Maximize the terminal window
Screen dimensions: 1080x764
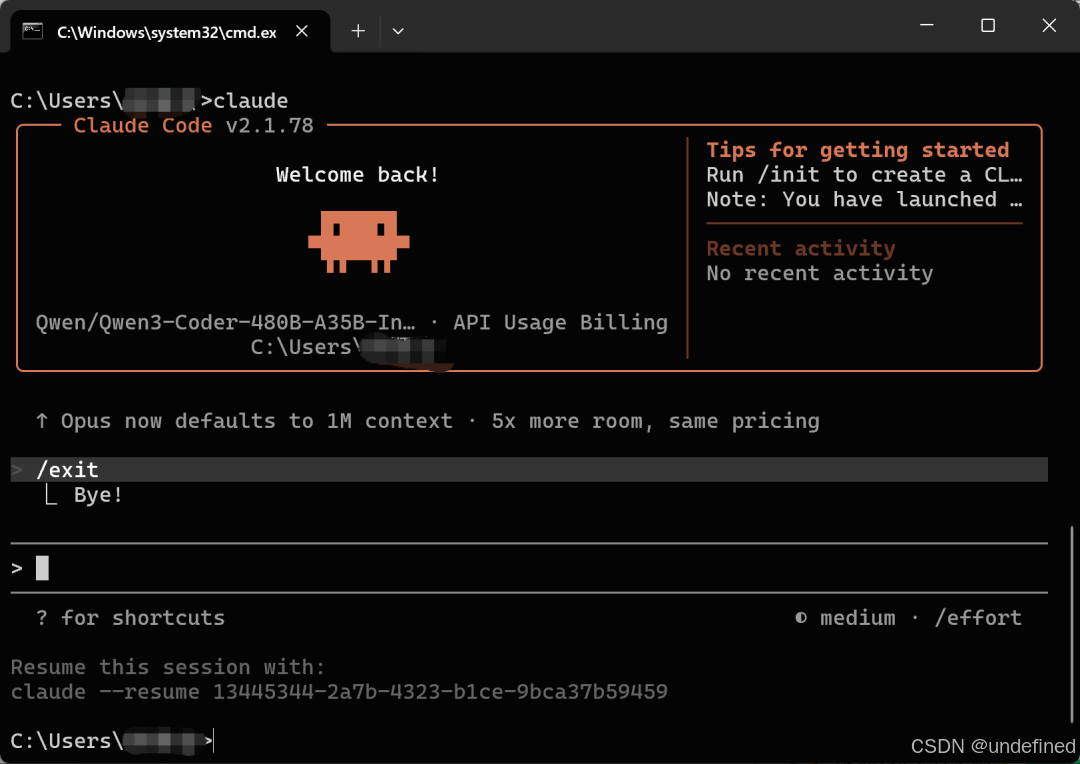pyautogui.click(x=988, y=25)
